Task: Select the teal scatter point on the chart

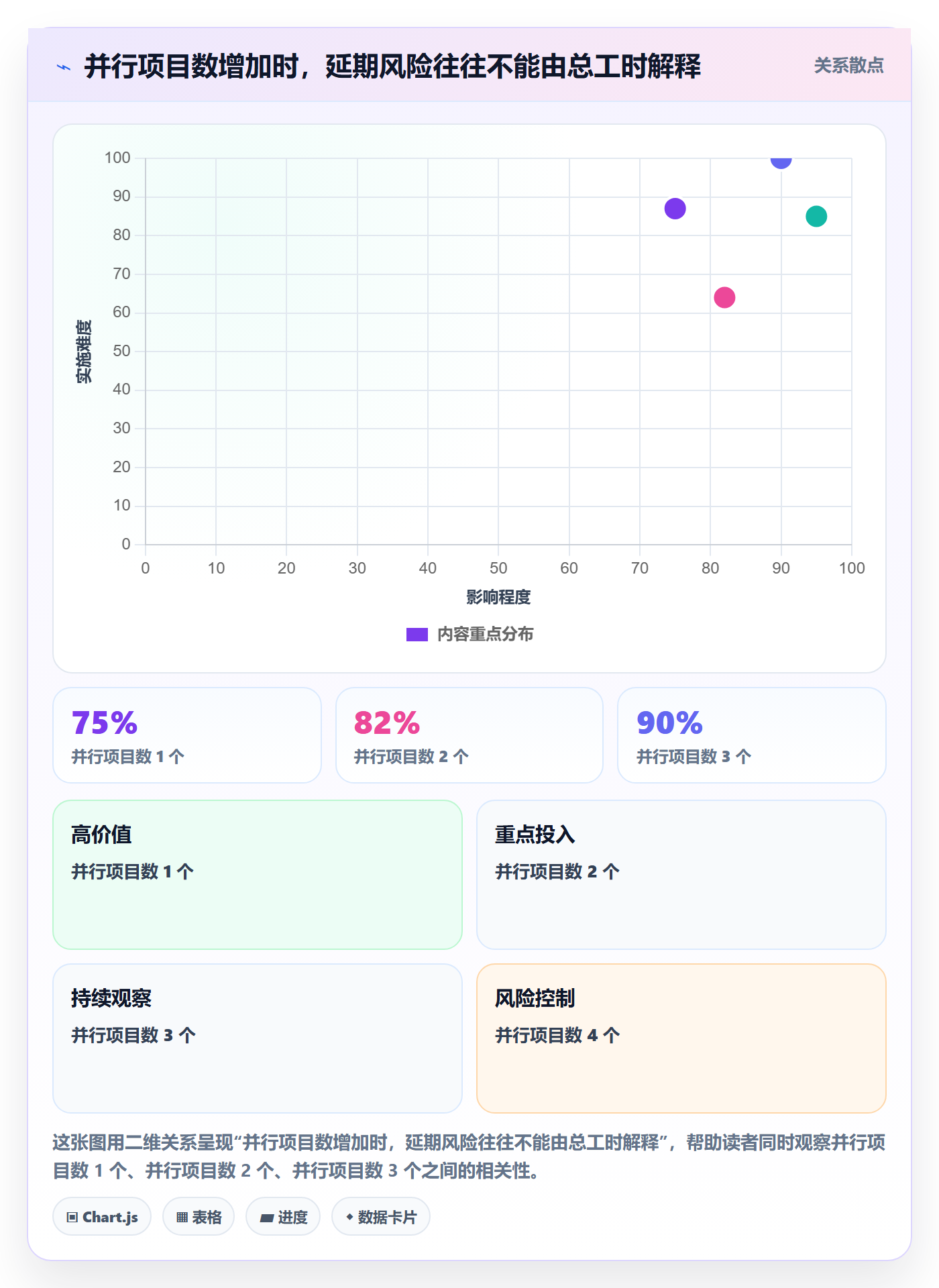Action: point(816,217)
